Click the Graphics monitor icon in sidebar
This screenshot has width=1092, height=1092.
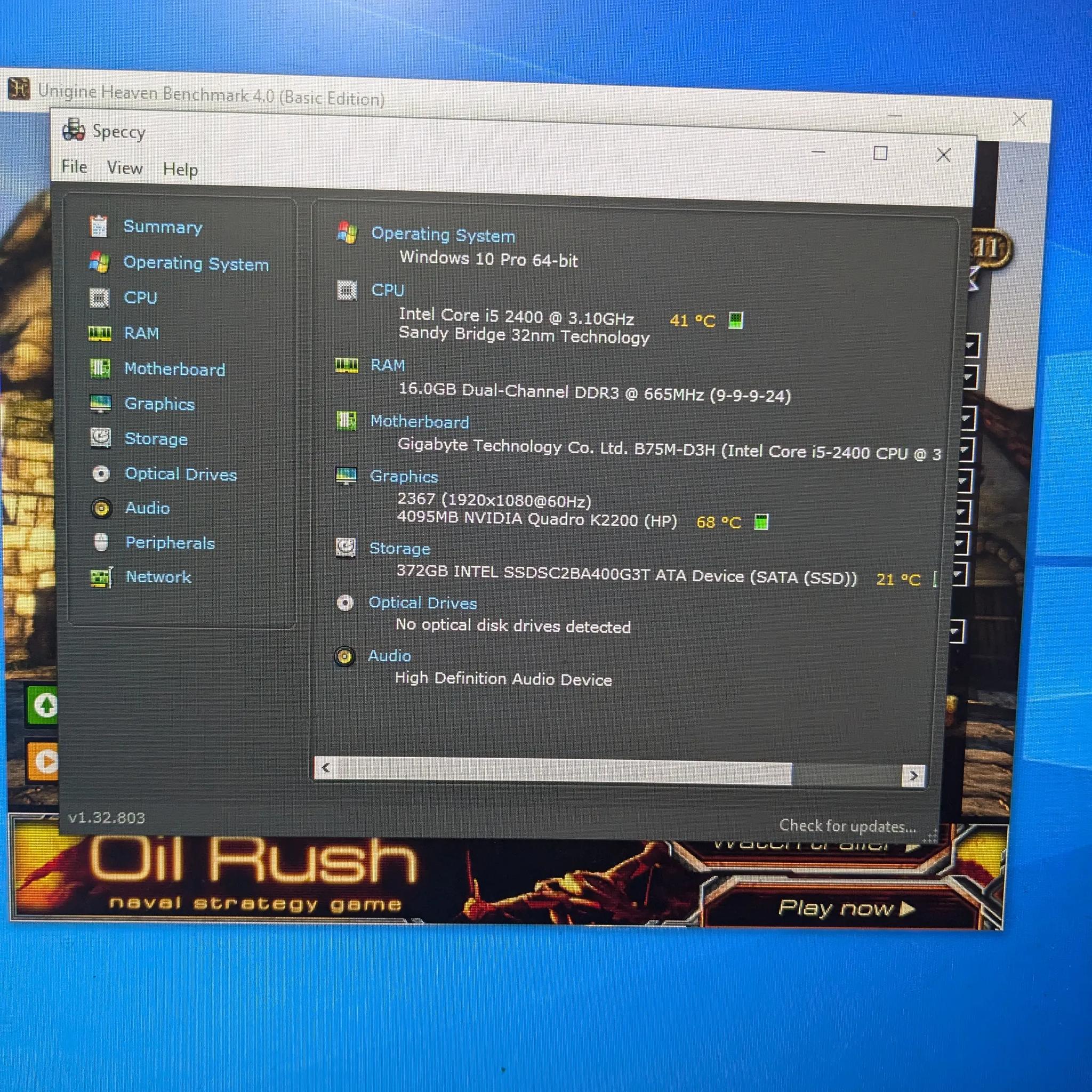click(101, 404)
